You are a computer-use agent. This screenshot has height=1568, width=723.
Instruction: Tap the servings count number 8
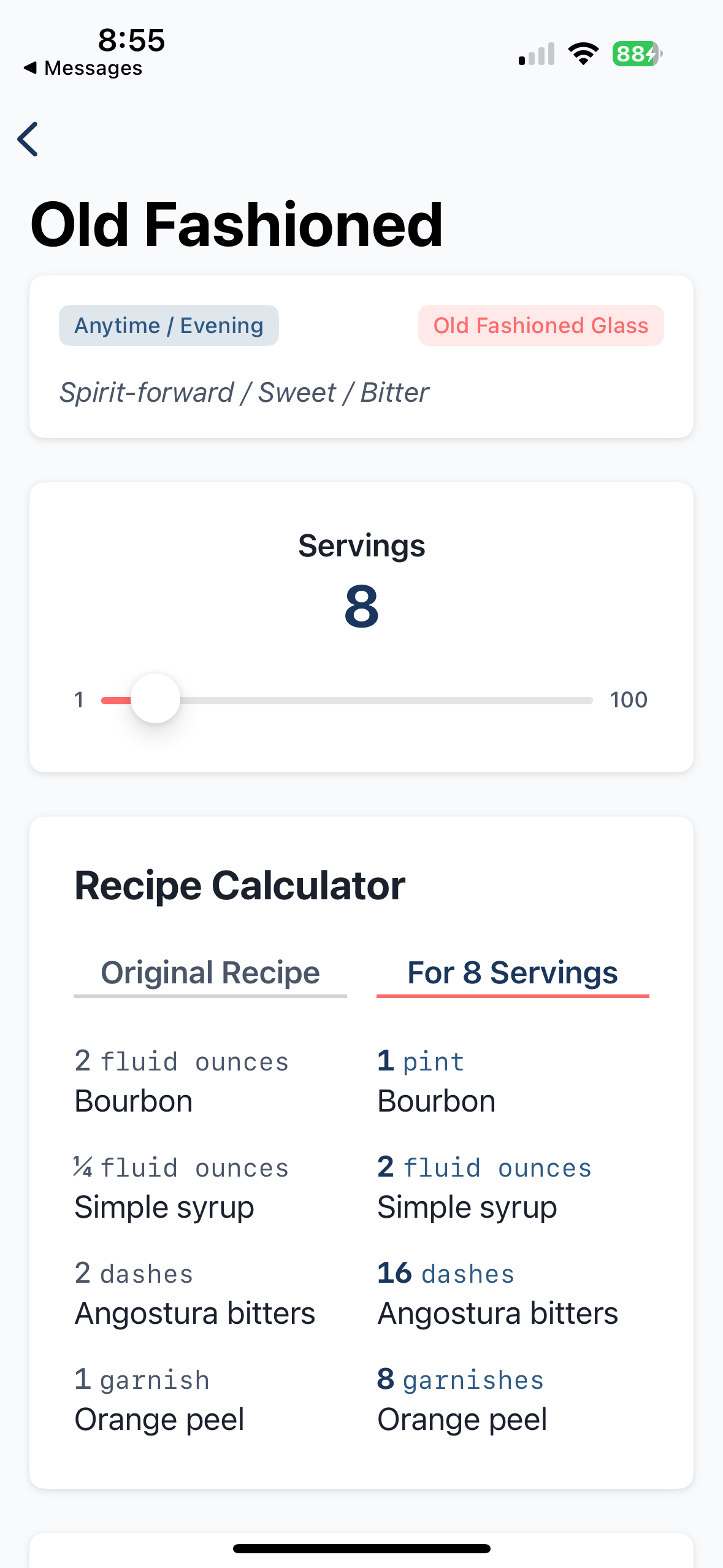[361, 607]
